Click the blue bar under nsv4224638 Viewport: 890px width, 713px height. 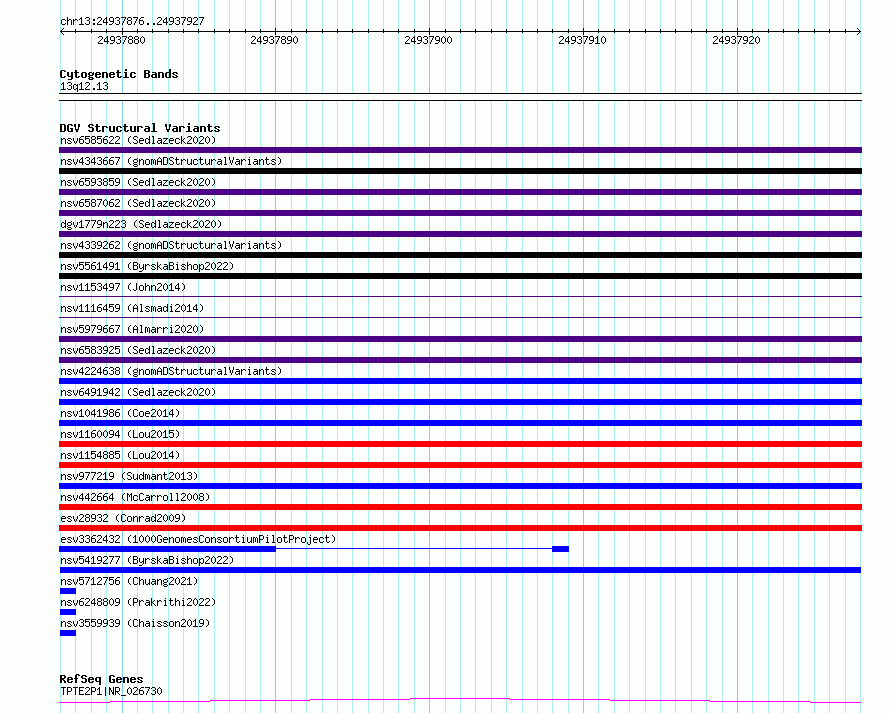[x=460, y=381]
